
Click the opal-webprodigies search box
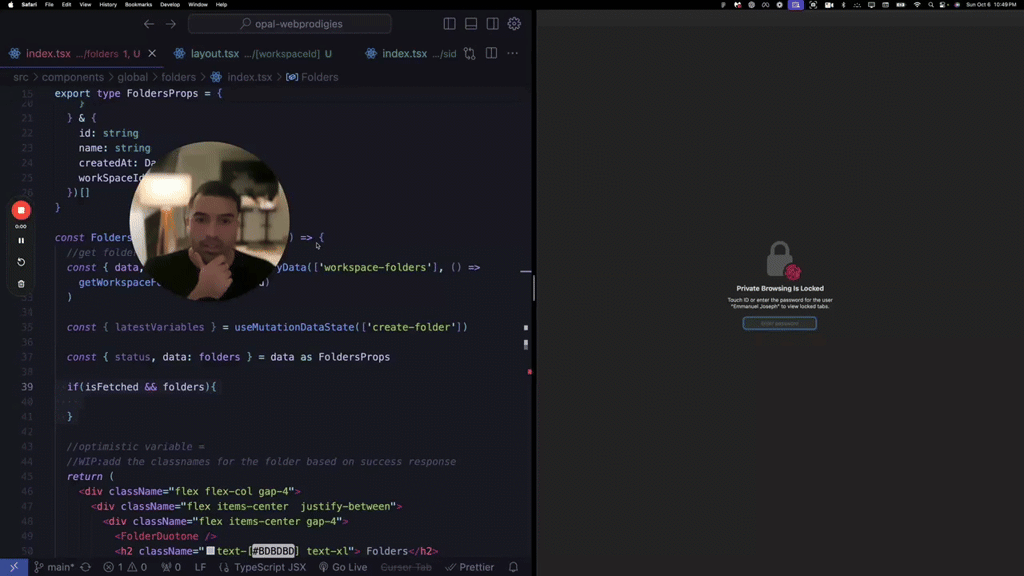[x=289, y=24]
